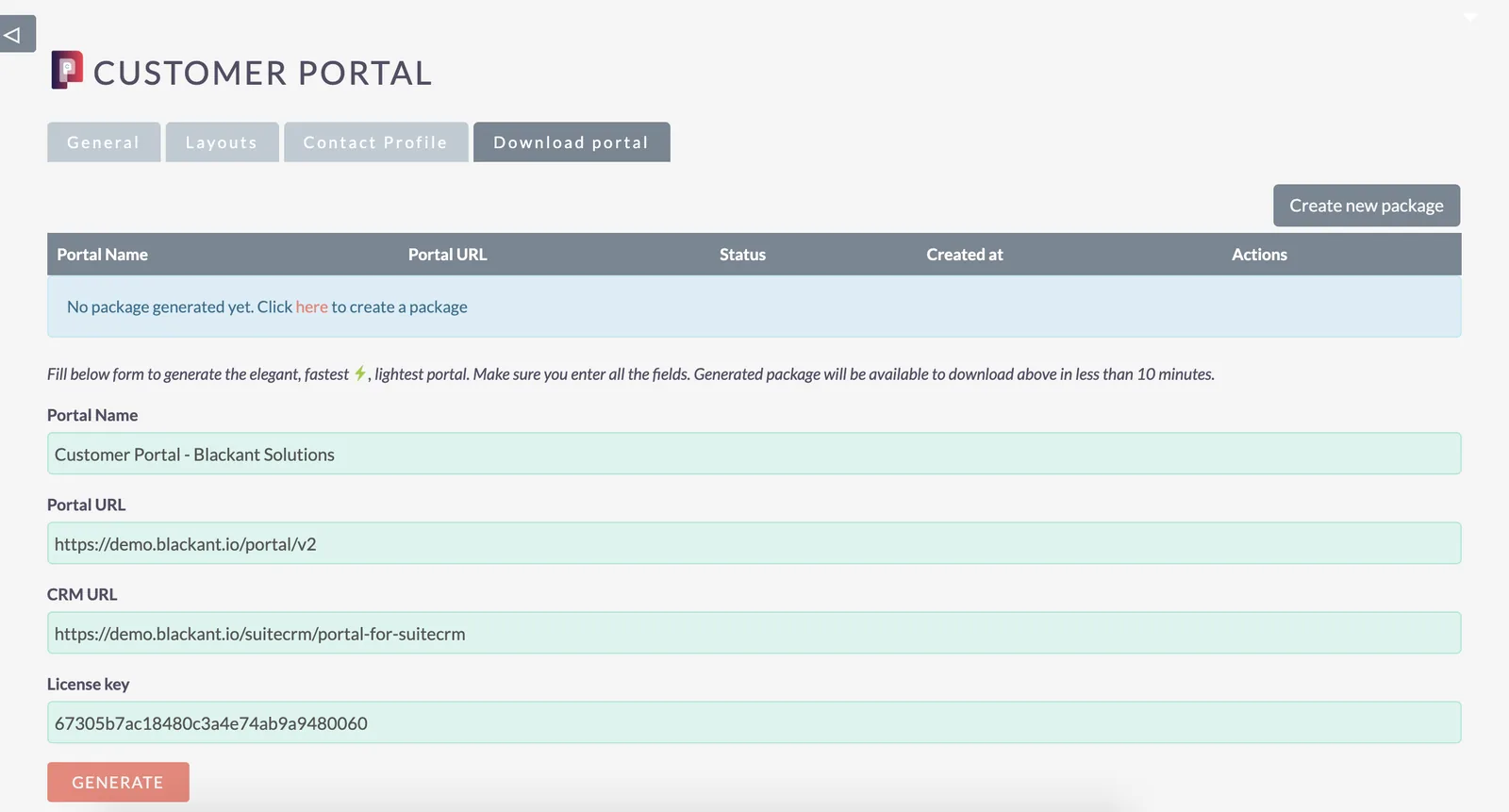Switch to the Layouts tab

222,142
